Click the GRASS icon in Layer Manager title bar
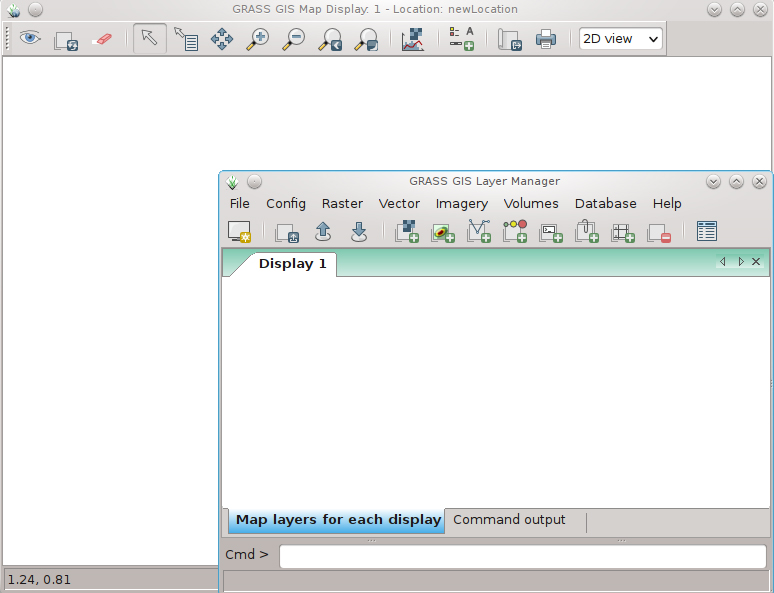The image size is (774, 593). (x=232, y=182)
